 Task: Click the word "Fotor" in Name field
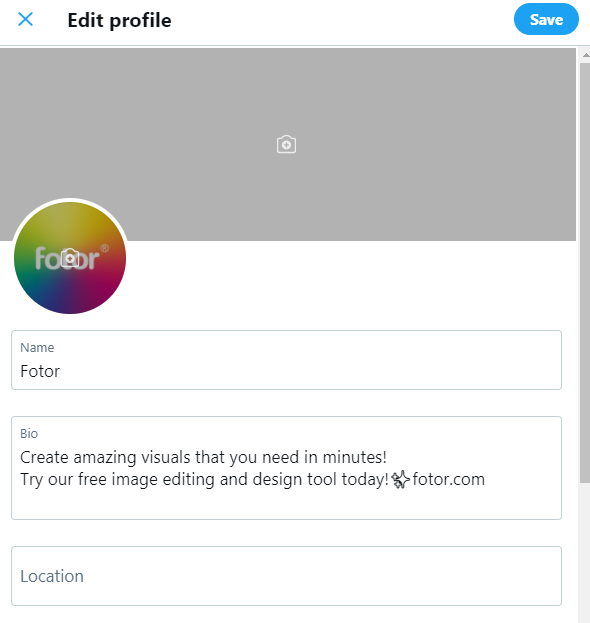click(x=40, y=371)
